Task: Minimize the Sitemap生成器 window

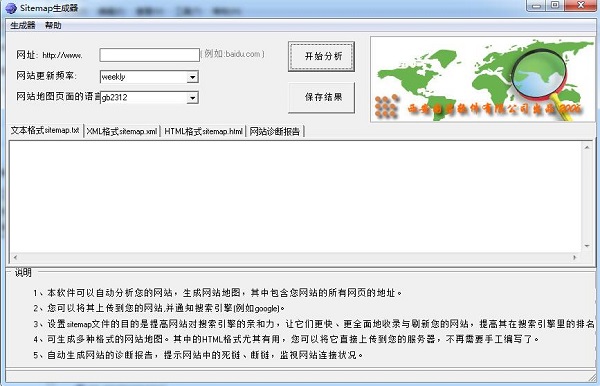Action: click(x=536, y=6)
